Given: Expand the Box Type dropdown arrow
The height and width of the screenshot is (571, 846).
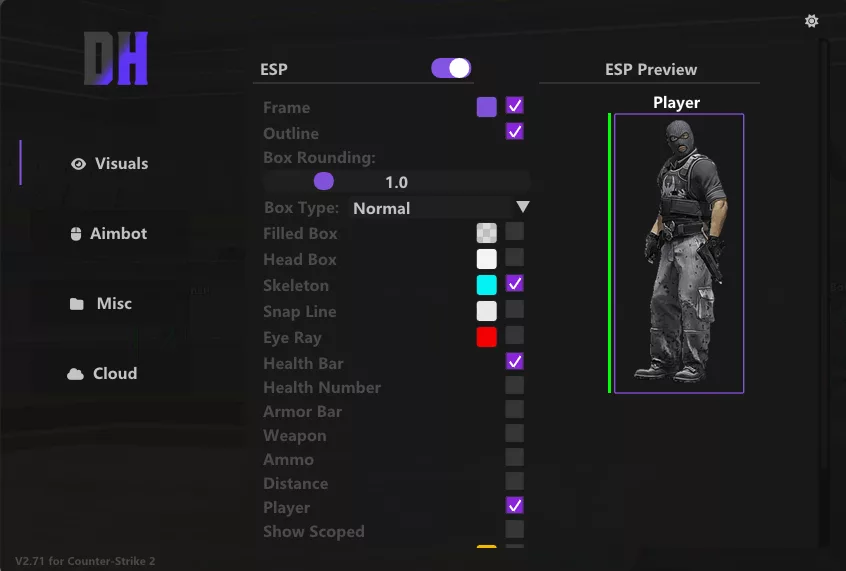Looking at the screenshot, I should tap(522, 207).
